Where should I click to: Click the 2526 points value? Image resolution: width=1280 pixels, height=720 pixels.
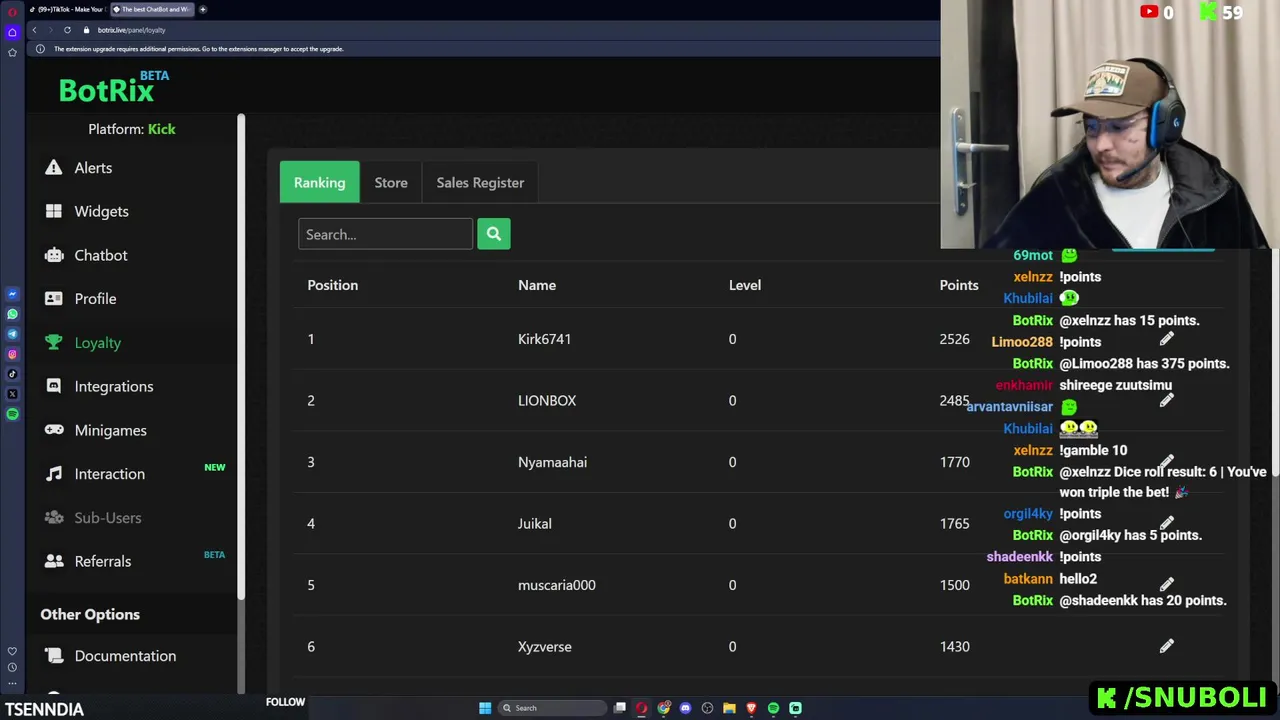tap(955, 339)
